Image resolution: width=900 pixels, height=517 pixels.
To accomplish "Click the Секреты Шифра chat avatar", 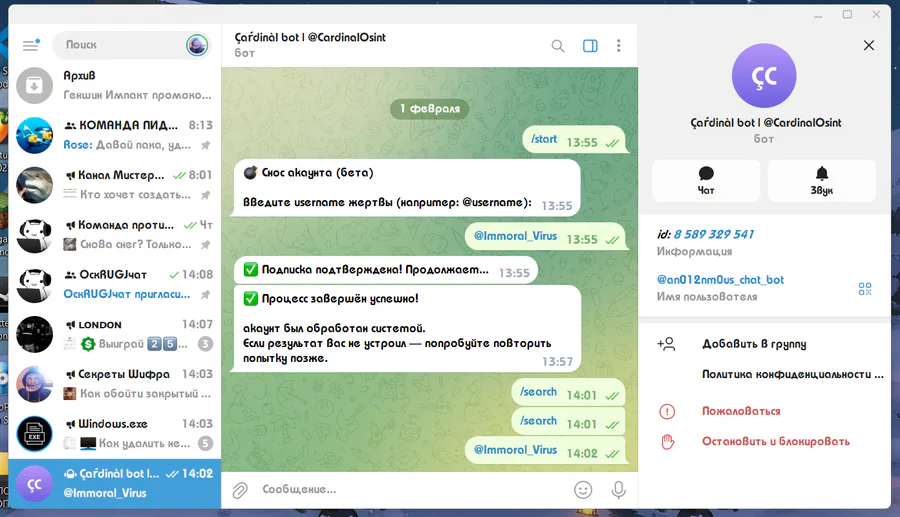I will tap(34, 384).
